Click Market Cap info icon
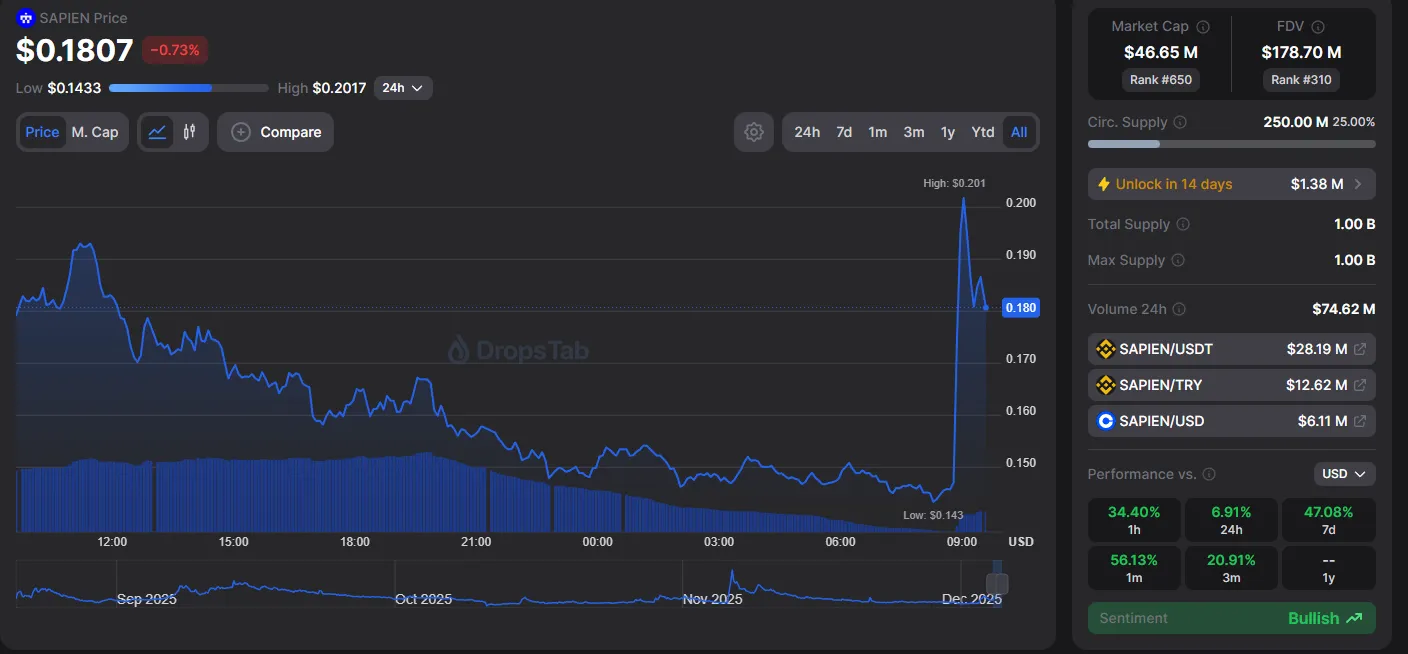This screenshot has height=654, width=1408. [1203, 27]
